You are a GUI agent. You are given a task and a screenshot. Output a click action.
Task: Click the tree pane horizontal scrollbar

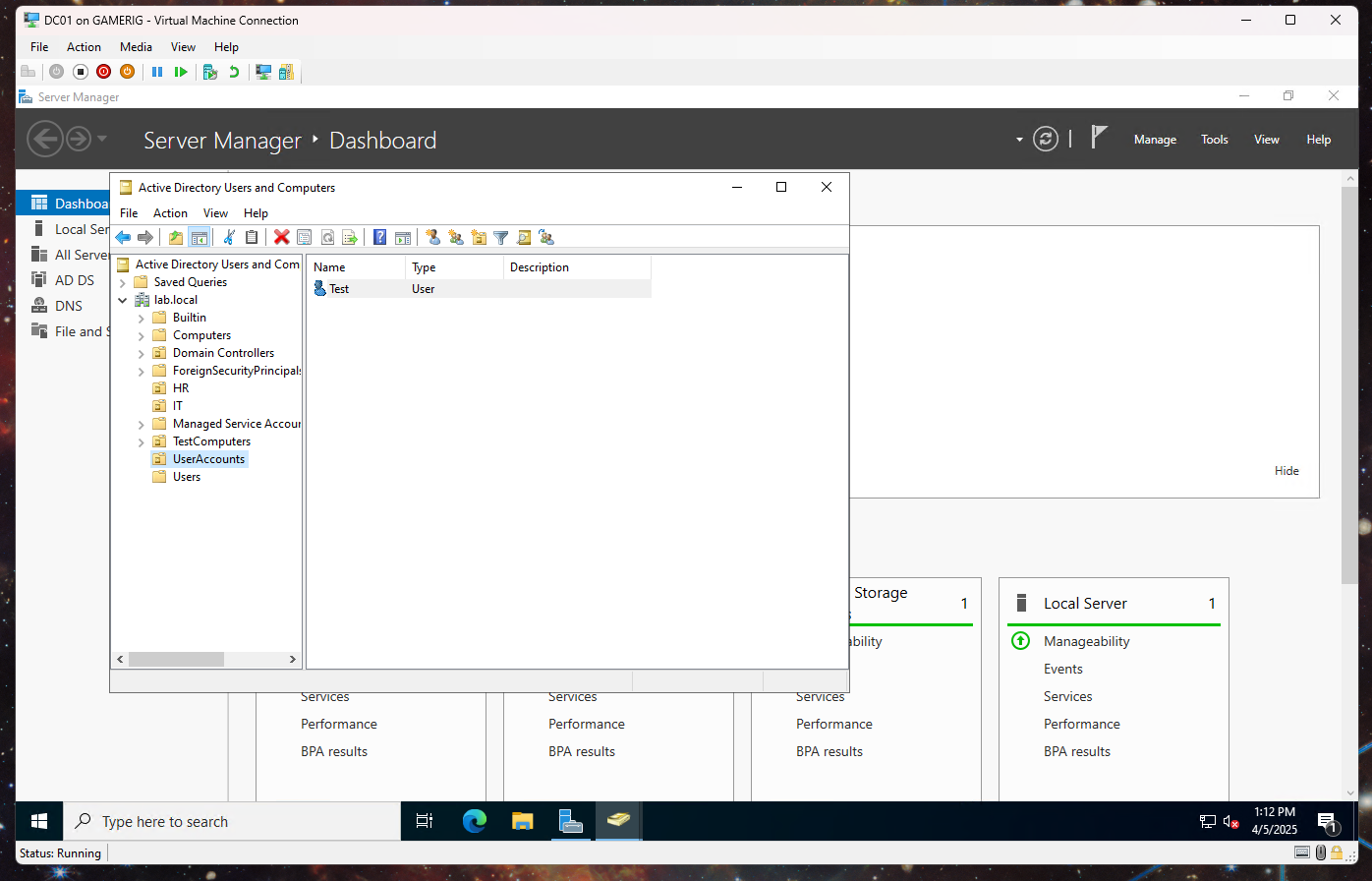click(176, 660)
